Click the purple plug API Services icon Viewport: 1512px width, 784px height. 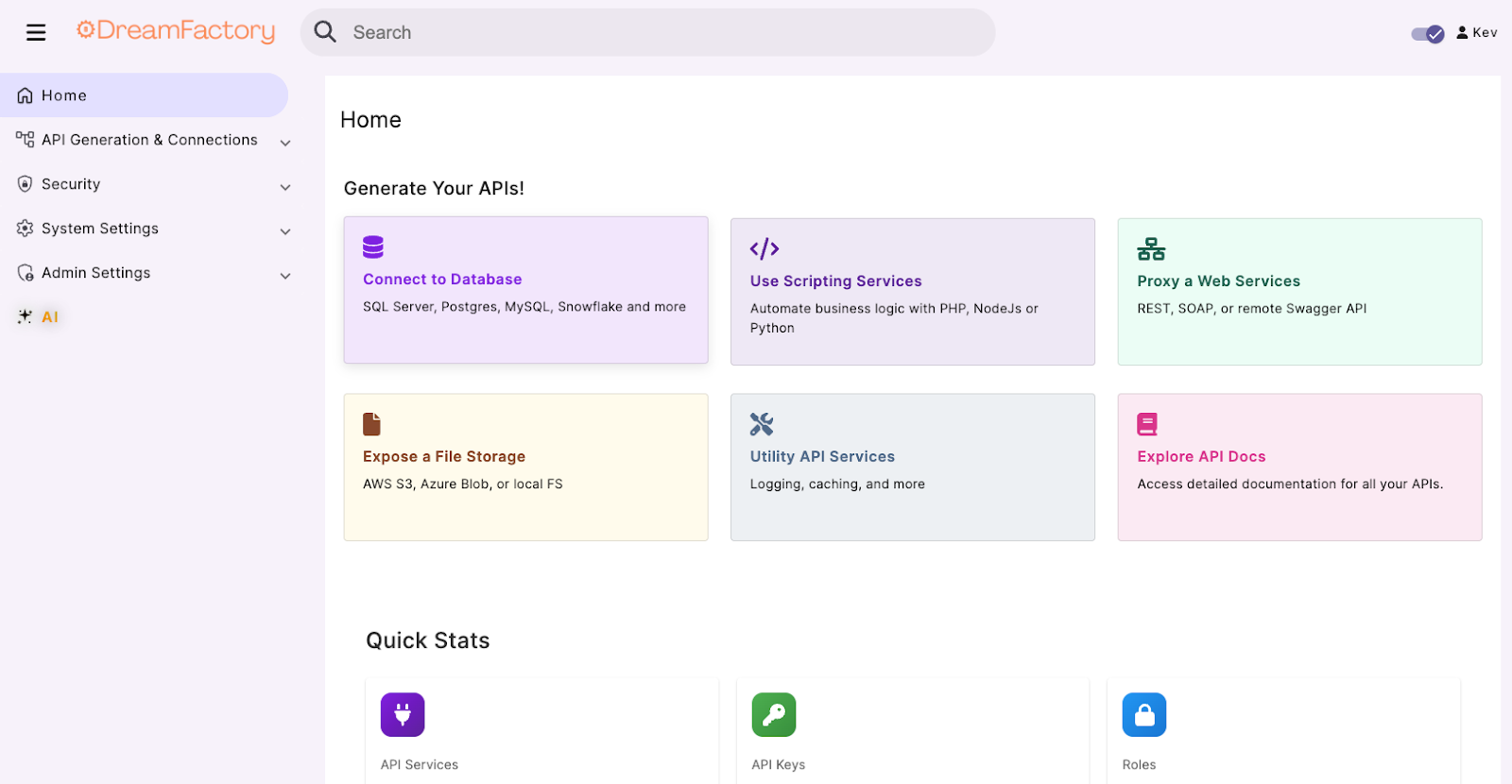403,715
